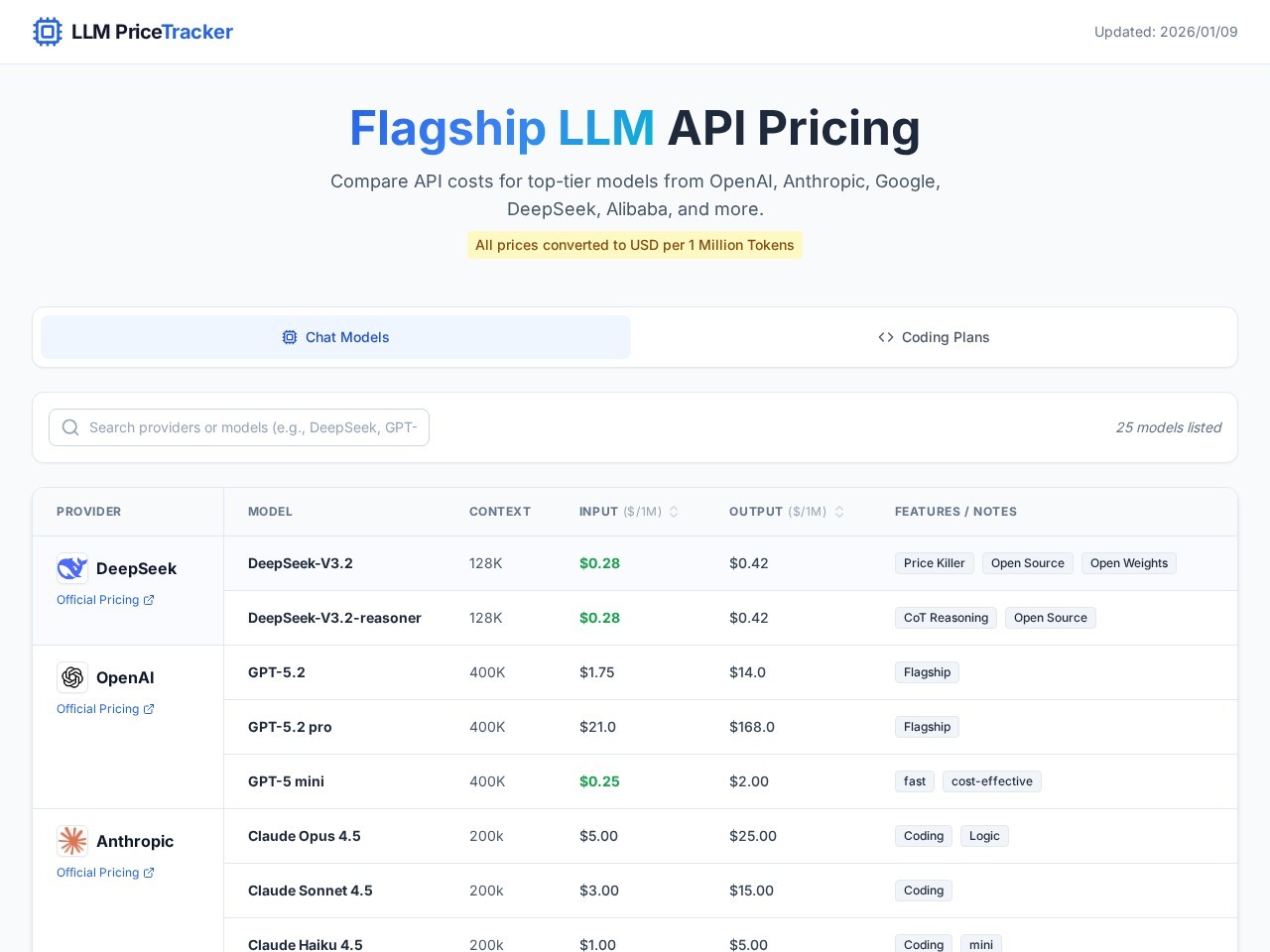Click the fast tag on GPT-5 mini

pos(915,781)
